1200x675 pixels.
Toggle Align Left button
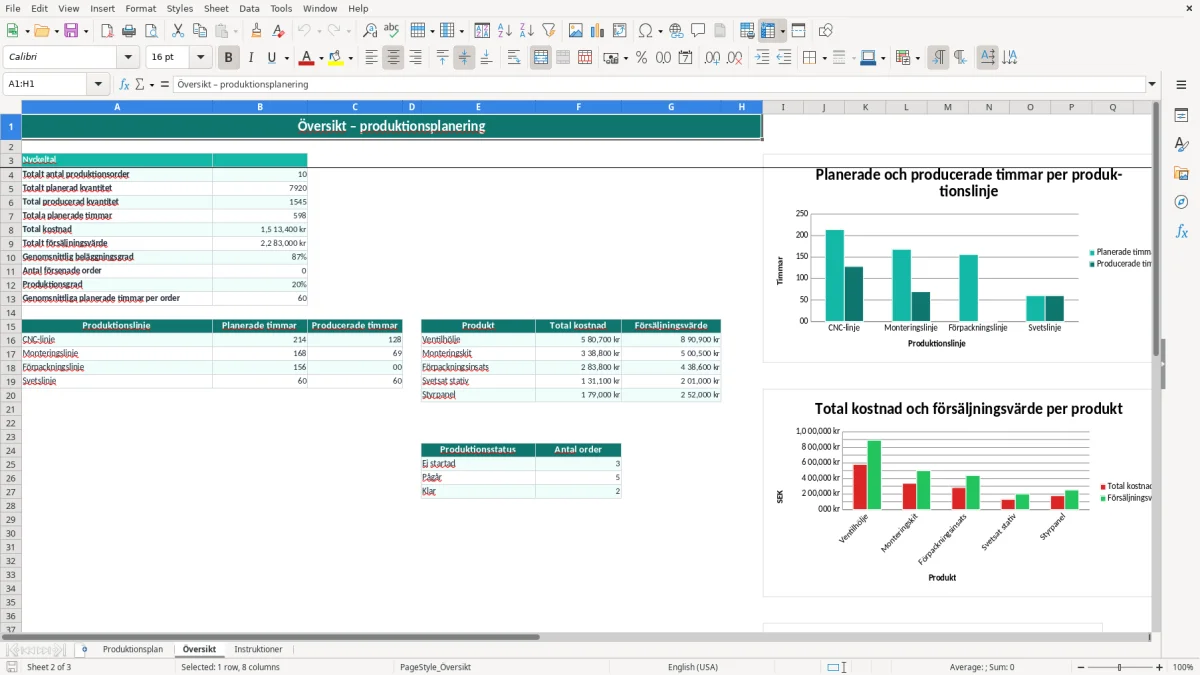[x=371, y=58]
